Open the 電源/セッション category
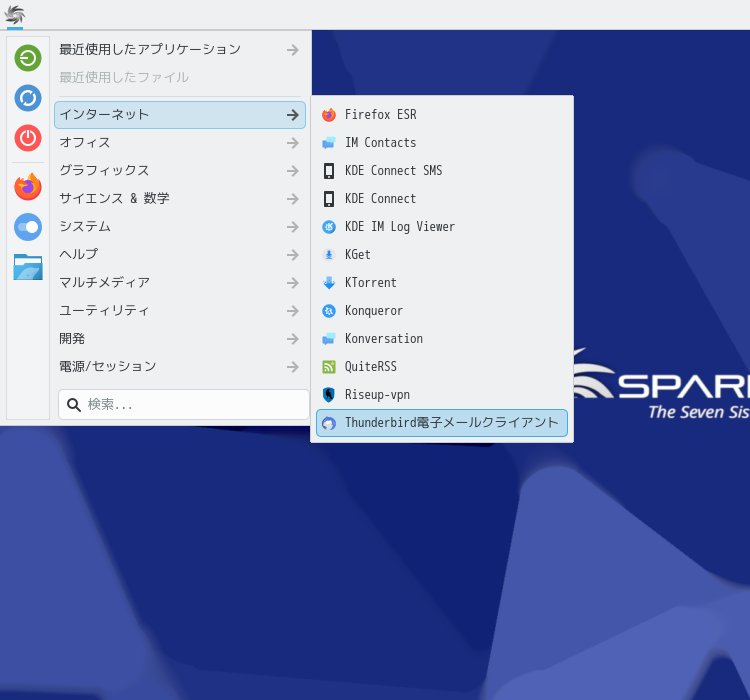Image resolution: width=750 pixels, height=700 pixels. pyautogui.click(x=180, y=367)
